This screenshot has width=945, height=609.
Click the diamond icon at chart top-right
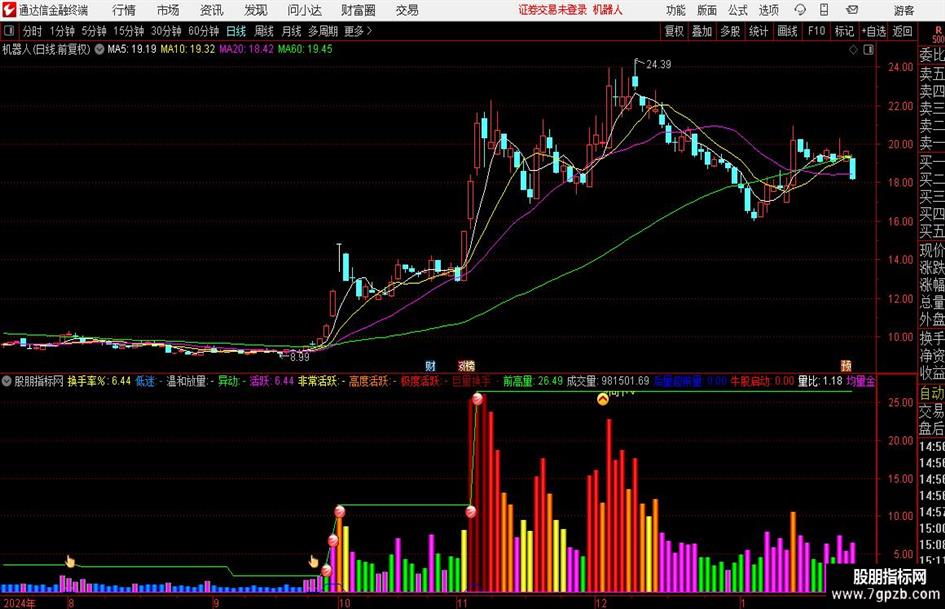(x=853, y=50)
